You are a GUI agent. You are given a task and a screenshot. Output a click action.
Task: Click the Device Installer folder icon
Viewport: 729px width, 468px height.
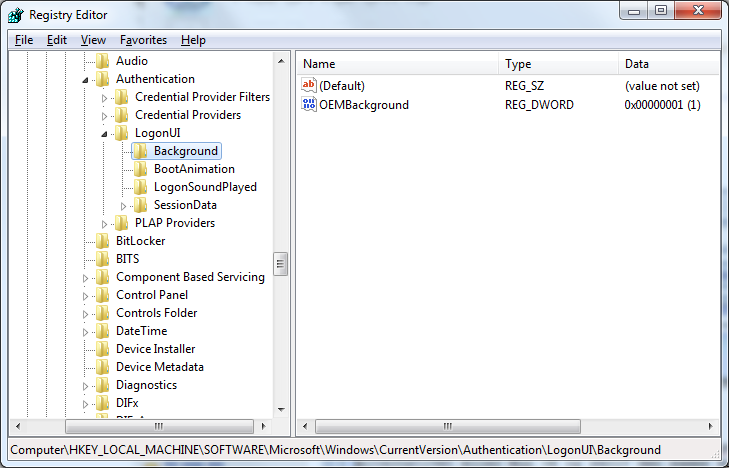[102, 349]
